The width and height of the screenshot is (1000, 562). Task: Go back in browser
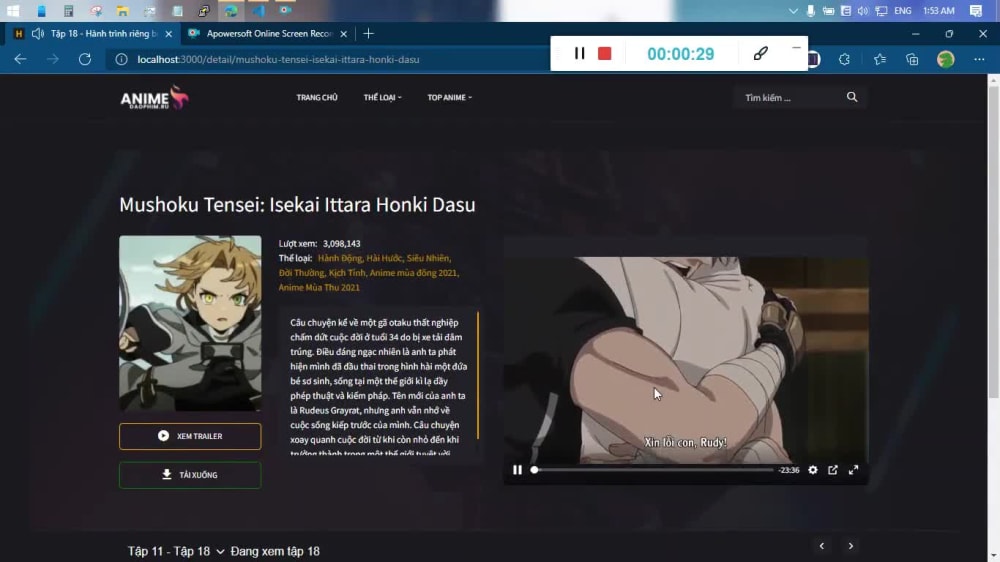point(20,59)
